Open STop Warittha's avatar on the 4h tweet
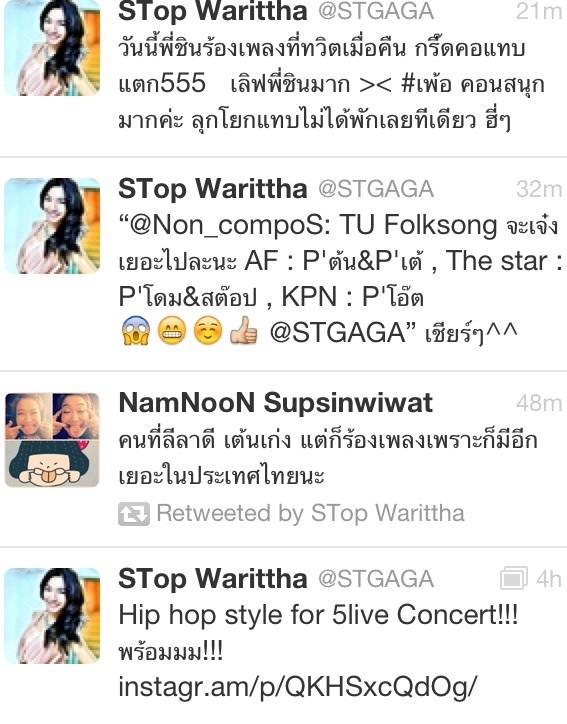 52,616
